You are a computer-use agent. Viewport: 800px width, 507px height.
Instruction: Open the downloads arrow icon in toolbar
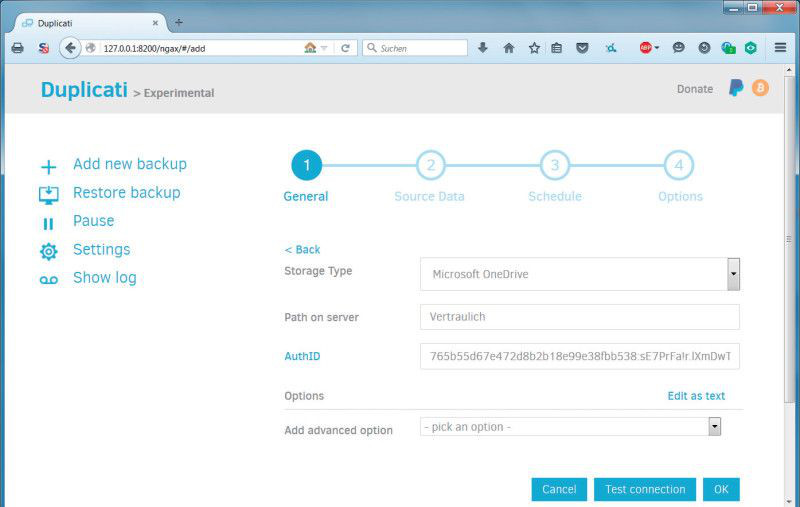pos(483,48)
